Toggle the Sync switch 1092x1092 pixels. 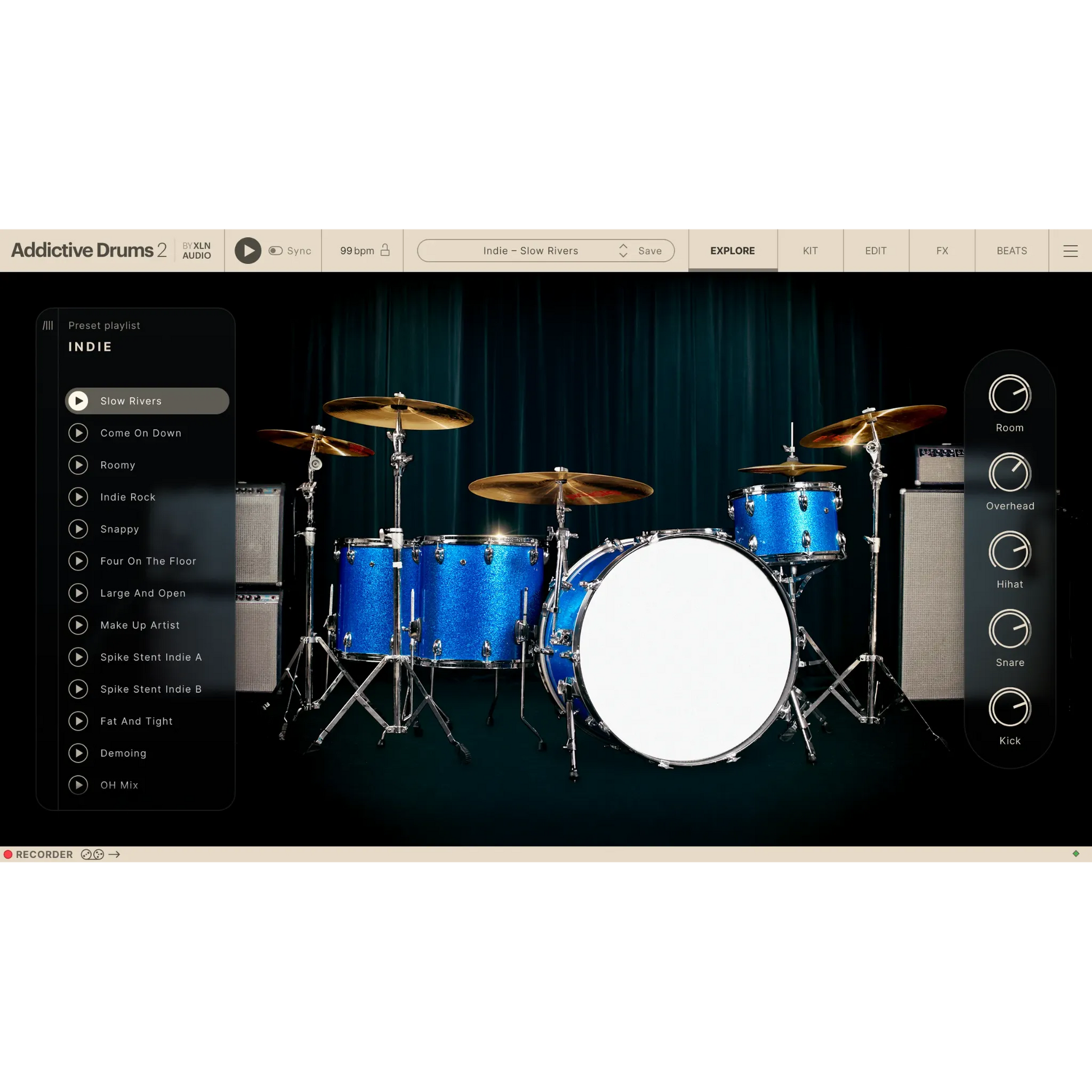point(276,250)
